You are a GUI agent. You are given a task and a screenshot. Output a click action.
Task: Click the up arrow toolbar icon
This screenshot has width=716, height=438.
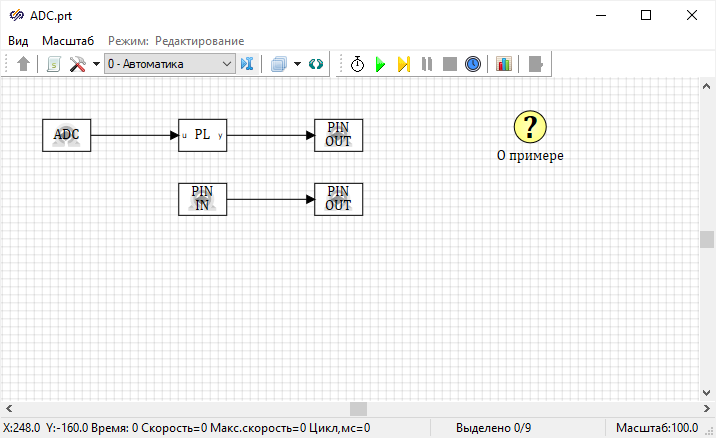(24, 64)
